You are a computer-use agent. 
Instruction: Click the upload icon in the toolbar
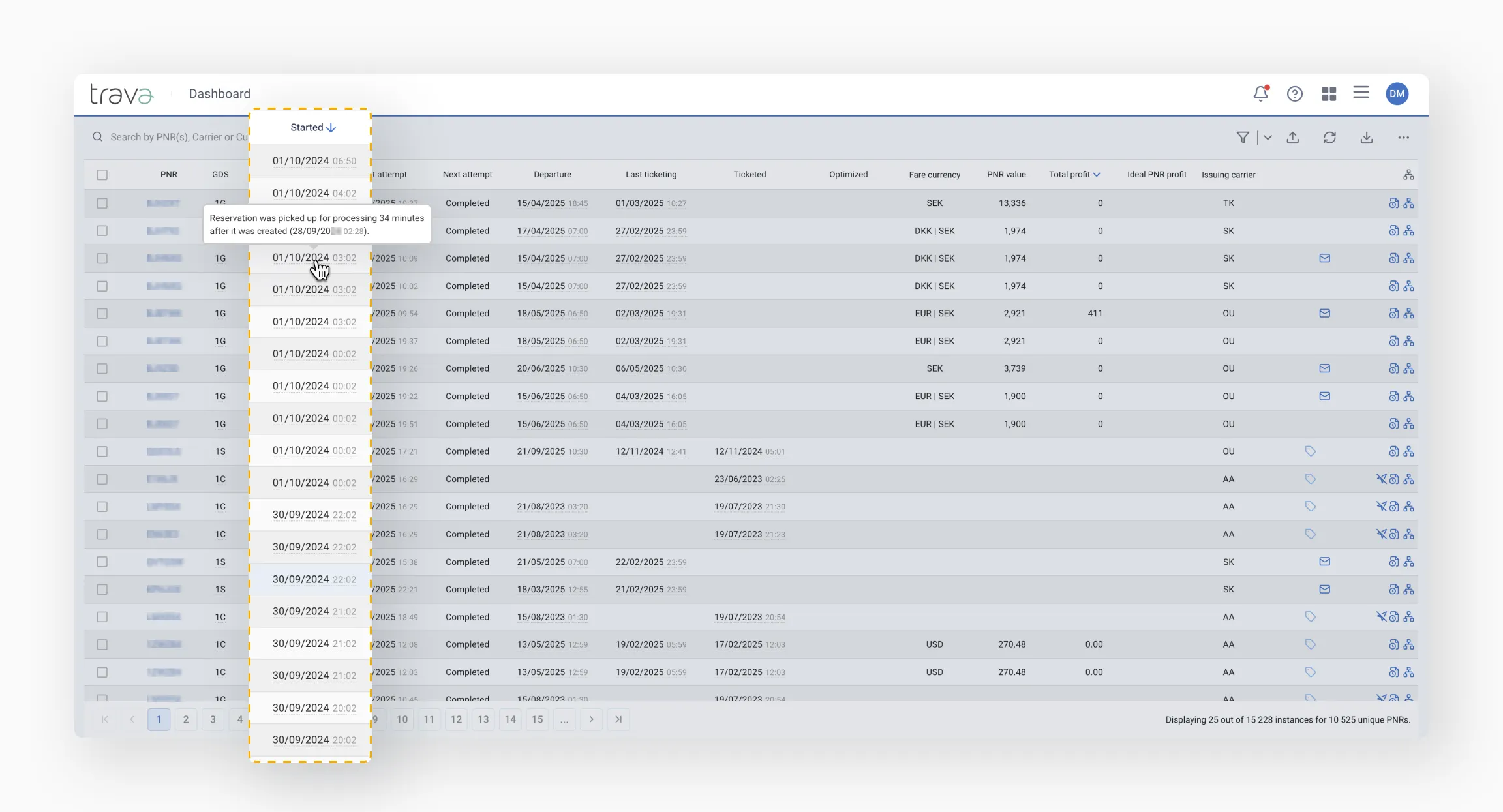(1293, 138)
